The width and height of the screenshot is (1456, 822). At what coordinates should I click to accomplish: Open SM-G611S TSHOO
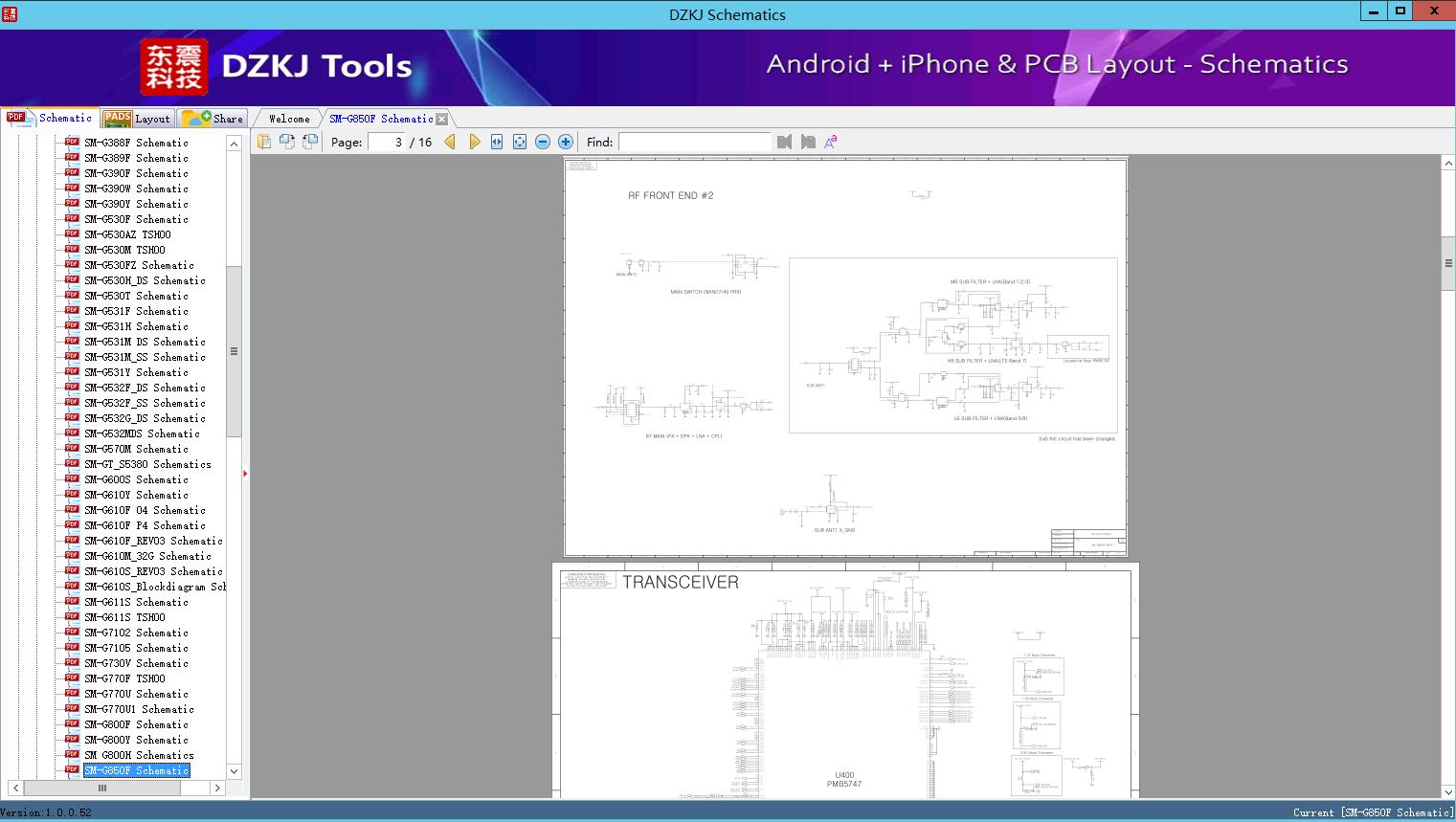pyautogui.click(x=124, y=617)
